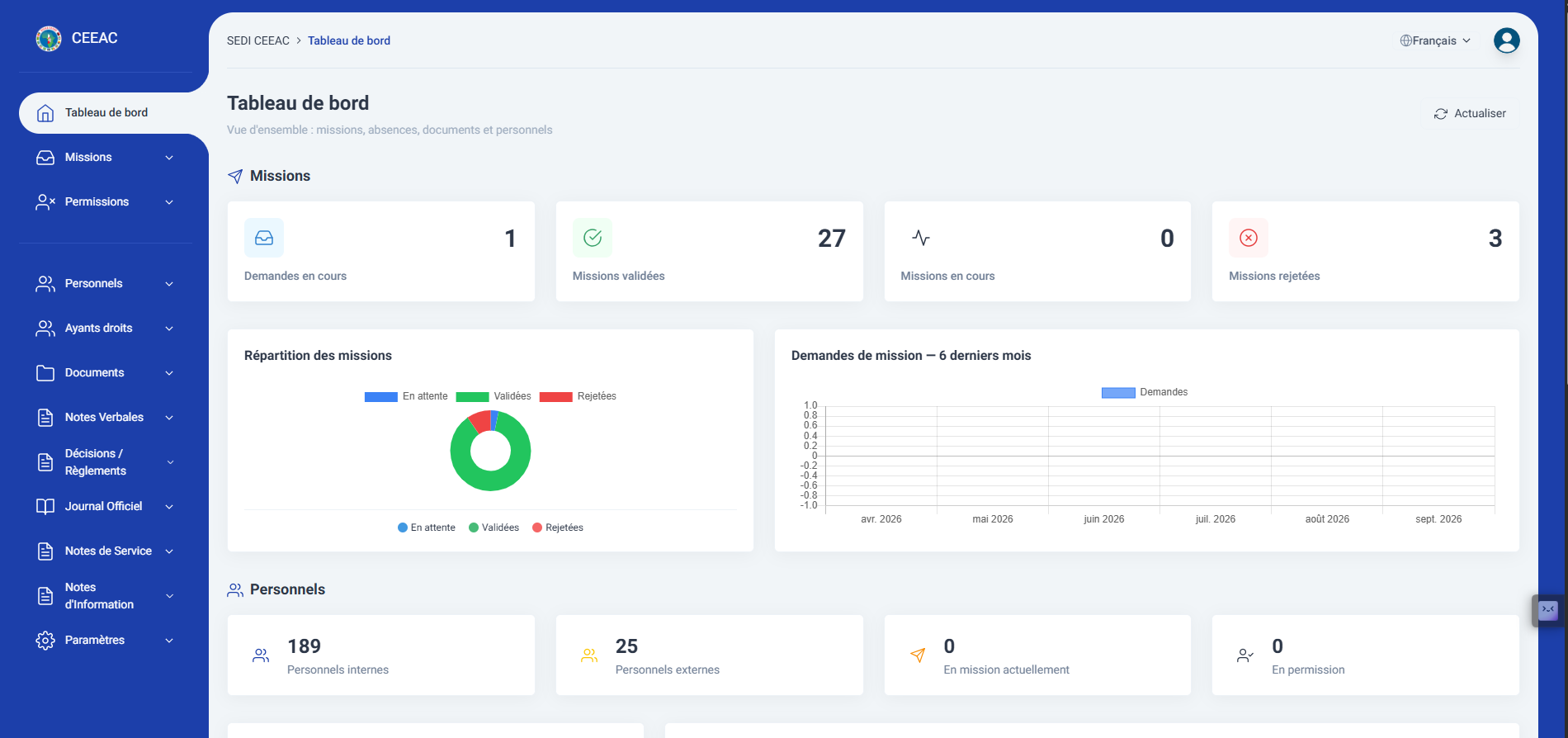
Task: Open the Journal Officiel menu item
Action: coord(106,507)
